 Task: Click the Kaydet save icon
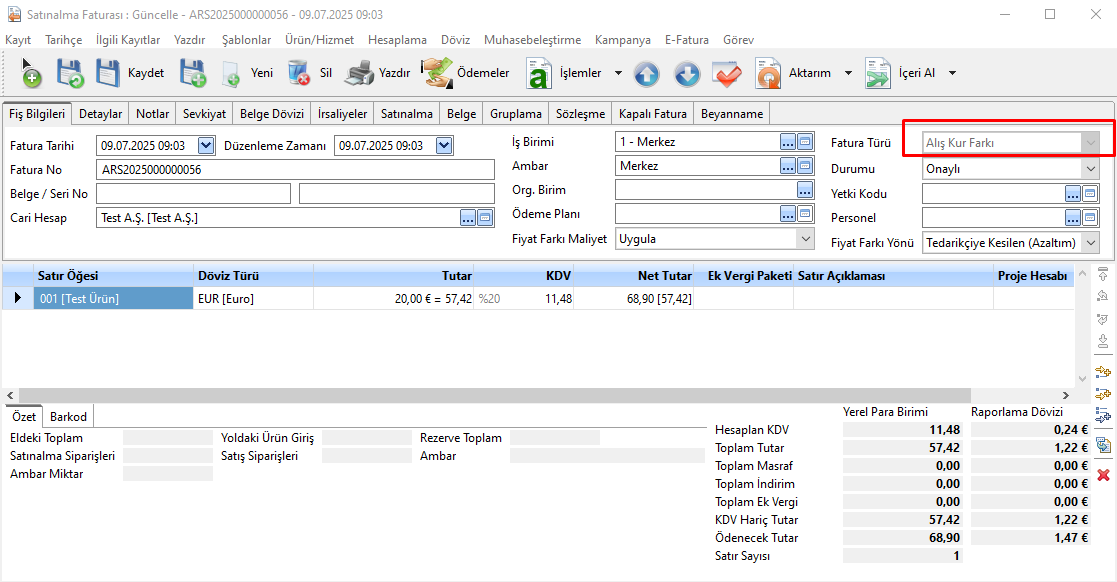point(108,73)
